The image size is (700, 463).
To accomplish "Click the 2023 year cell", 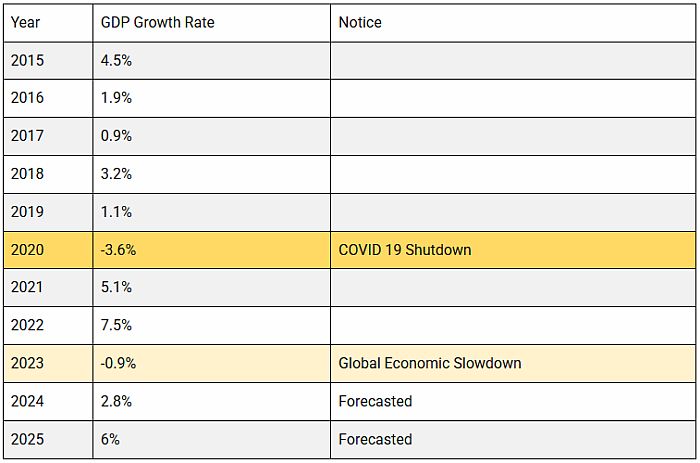I will pos(48,364).
